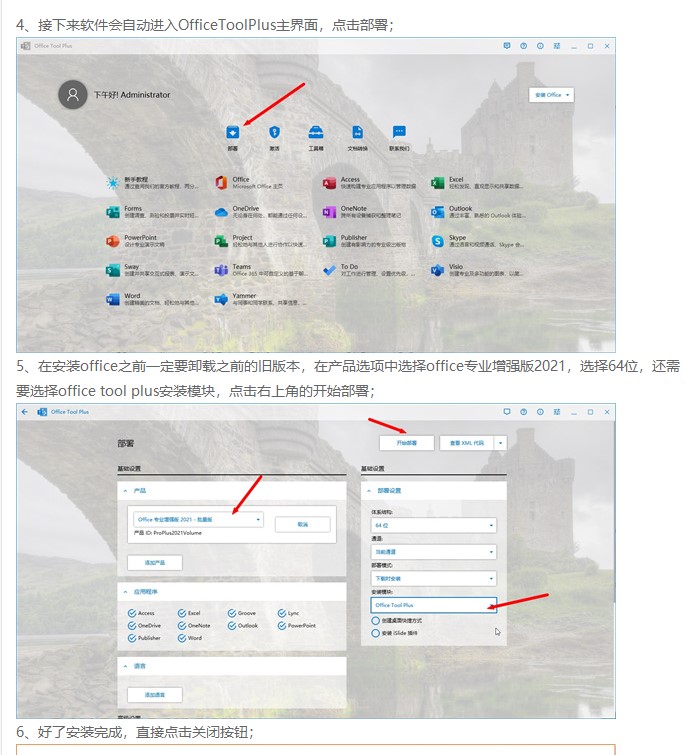Click the Excel app icon on home screen

pyautogui.click(x=438, y=183)
